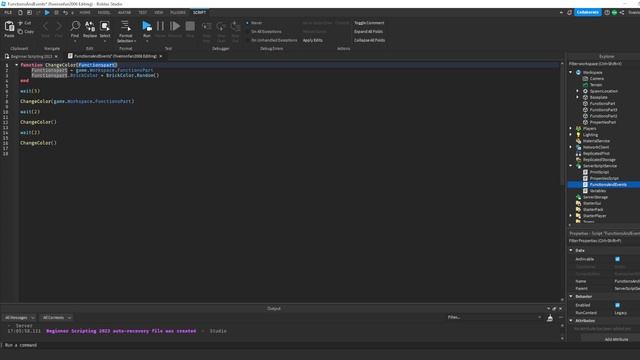
Task: Click the Expand All Folds button
Action: [x=368, y=31]
